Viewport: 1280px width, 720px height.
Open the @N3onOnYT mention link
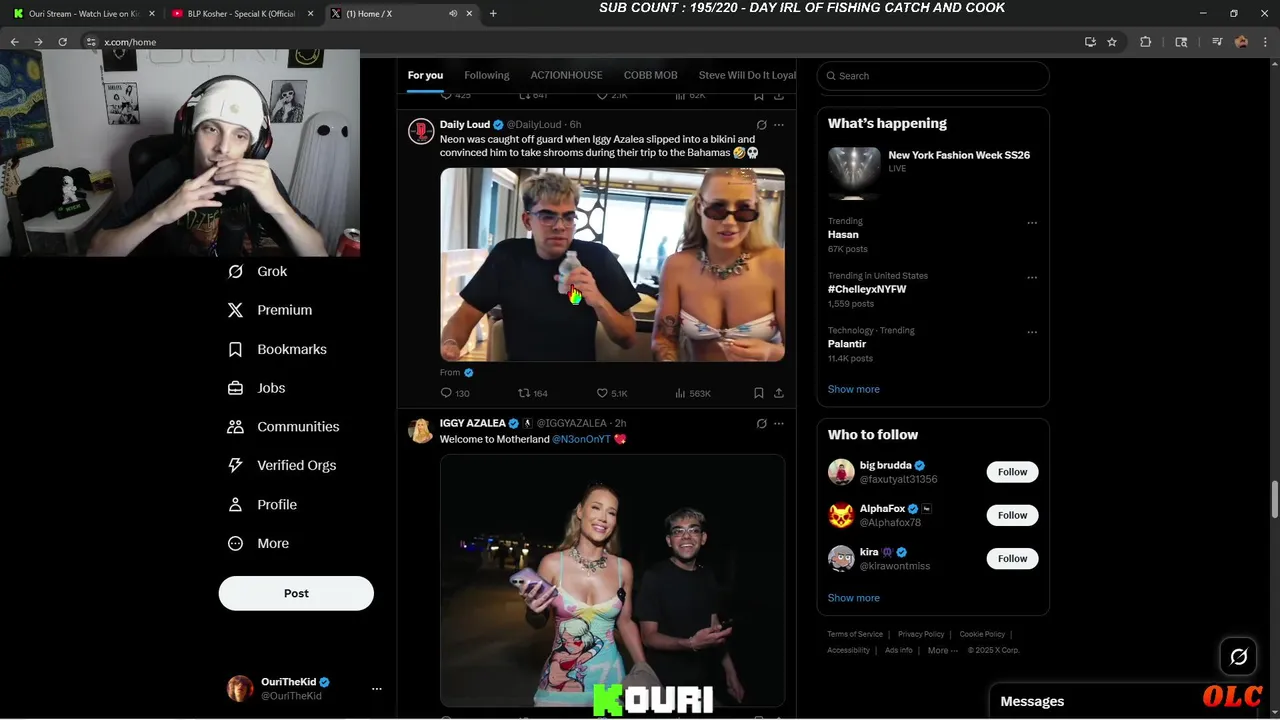click(x=581, y=439)
